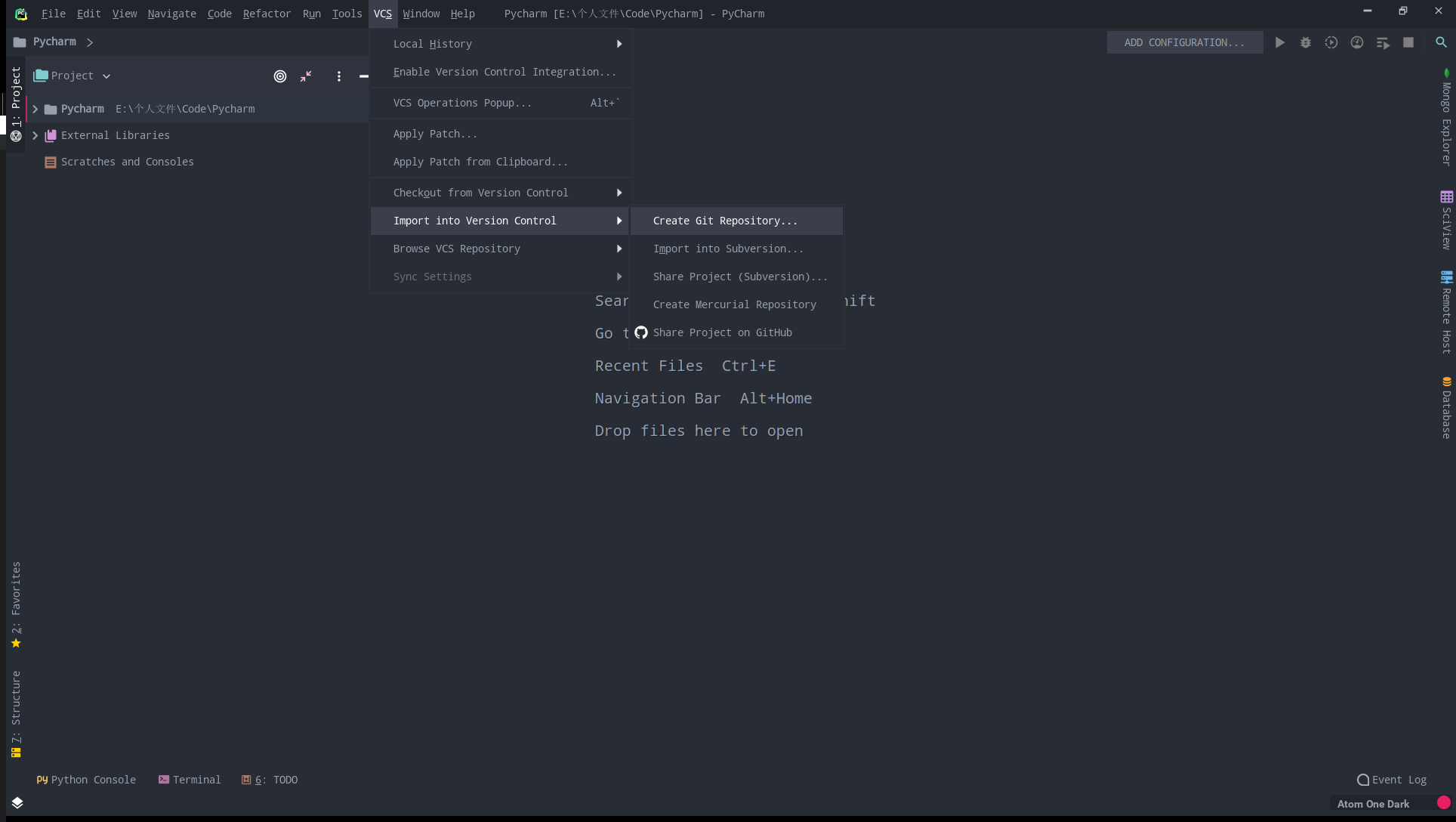Viewport: 1456px width, 822px height.
Task: Open Structure tool window on left
Action: (16, 714)
